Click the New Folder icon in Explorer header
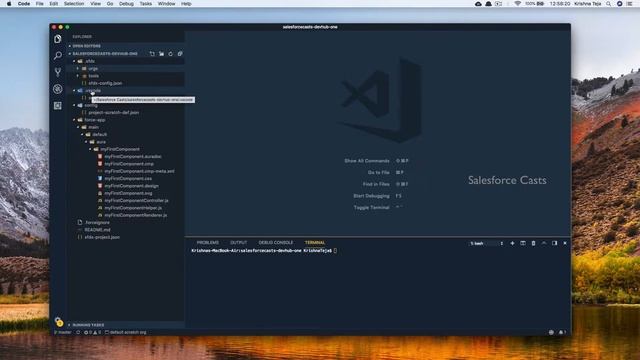The width and height of the screenshot is (640, 360). point(161,53)
